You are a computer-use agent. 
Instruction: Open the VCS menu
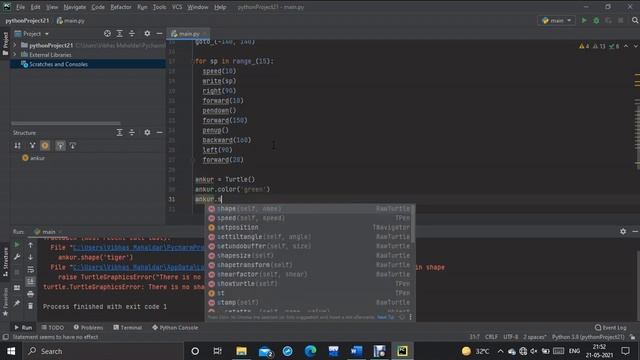click(x=177, y=7)
